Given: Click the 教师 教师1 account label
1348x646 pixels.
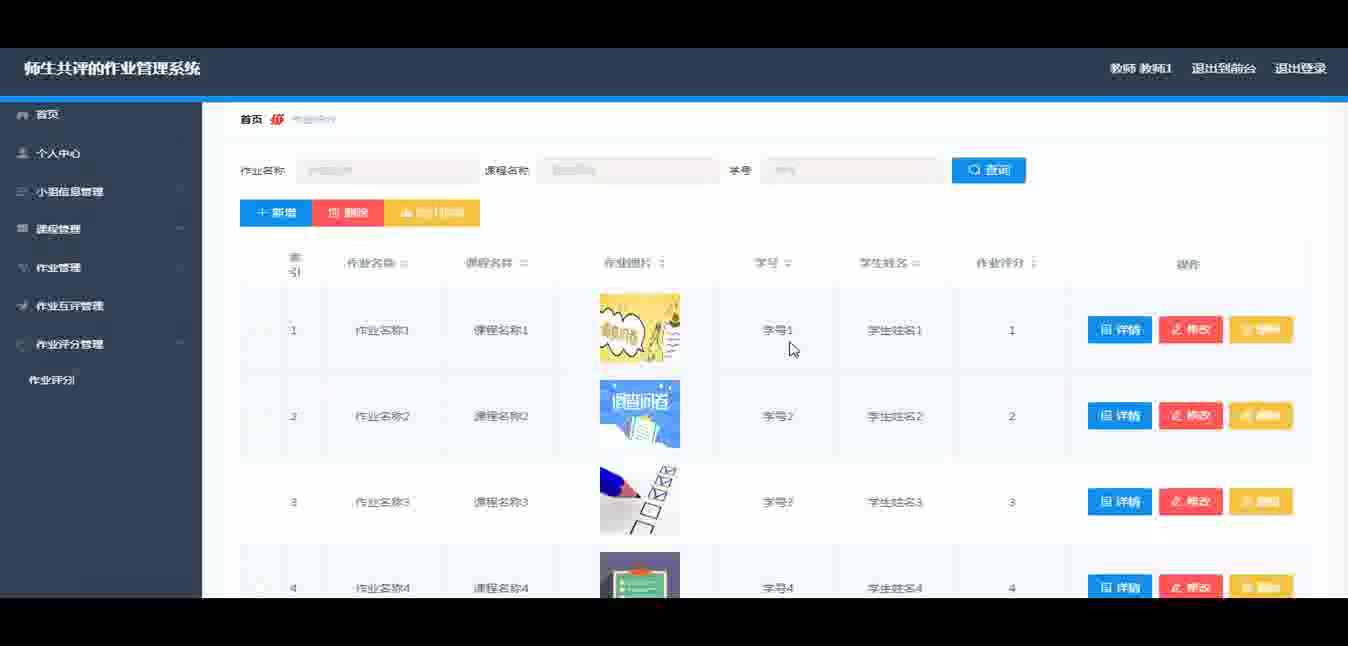Looking at the screenshot, I should pos(1140,69).
